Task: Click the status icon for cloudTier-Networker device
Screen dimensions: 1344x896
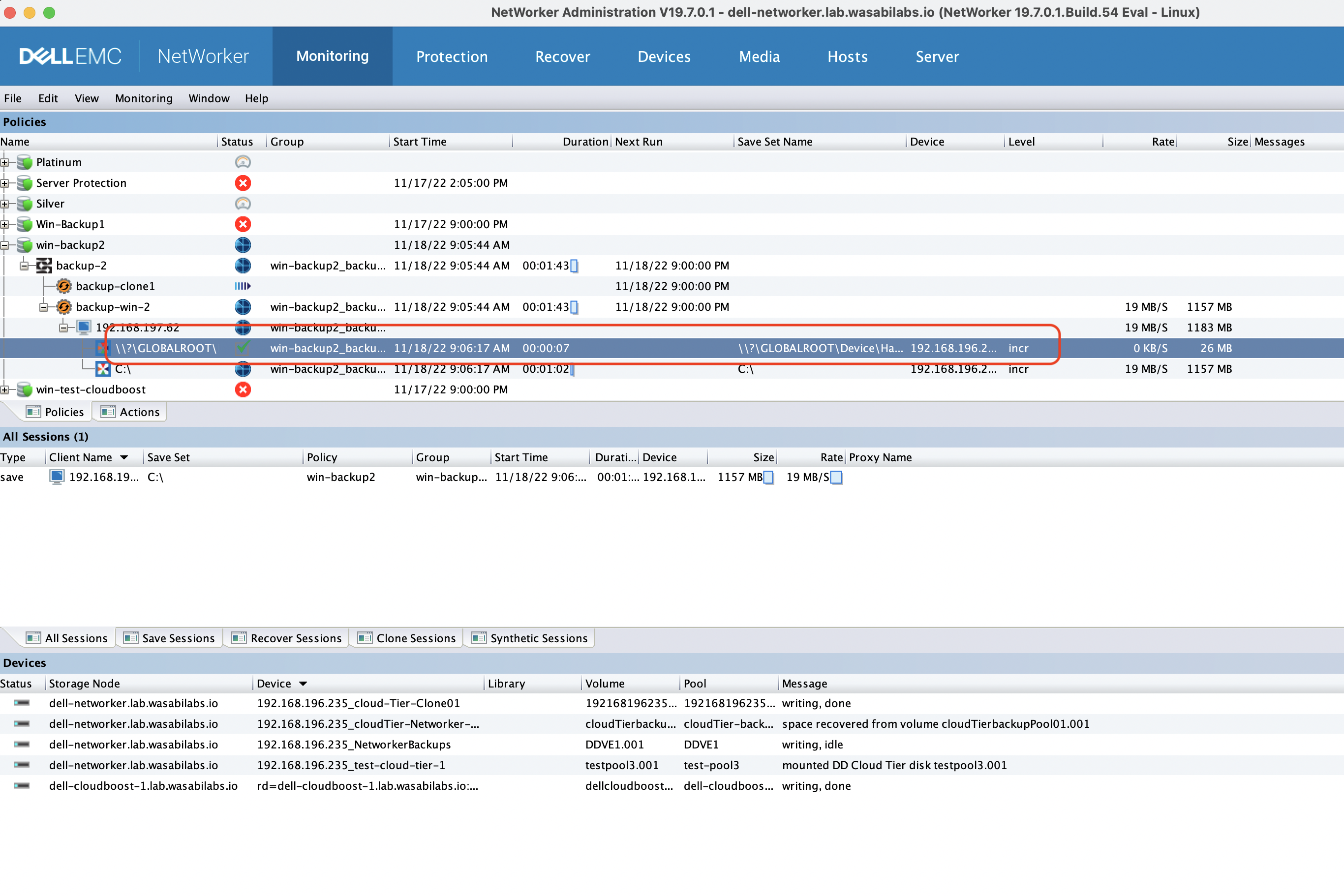Action: (22, 724)
